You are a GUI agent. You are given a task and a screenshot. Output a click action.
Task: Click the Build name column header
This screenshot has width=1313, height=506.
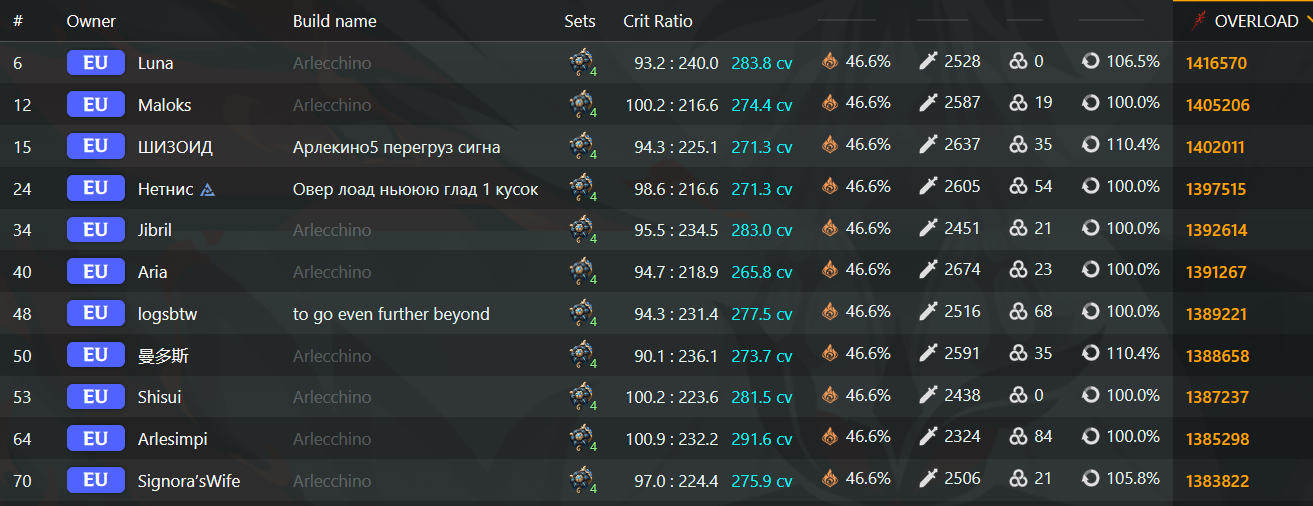[x=335, y=21]
